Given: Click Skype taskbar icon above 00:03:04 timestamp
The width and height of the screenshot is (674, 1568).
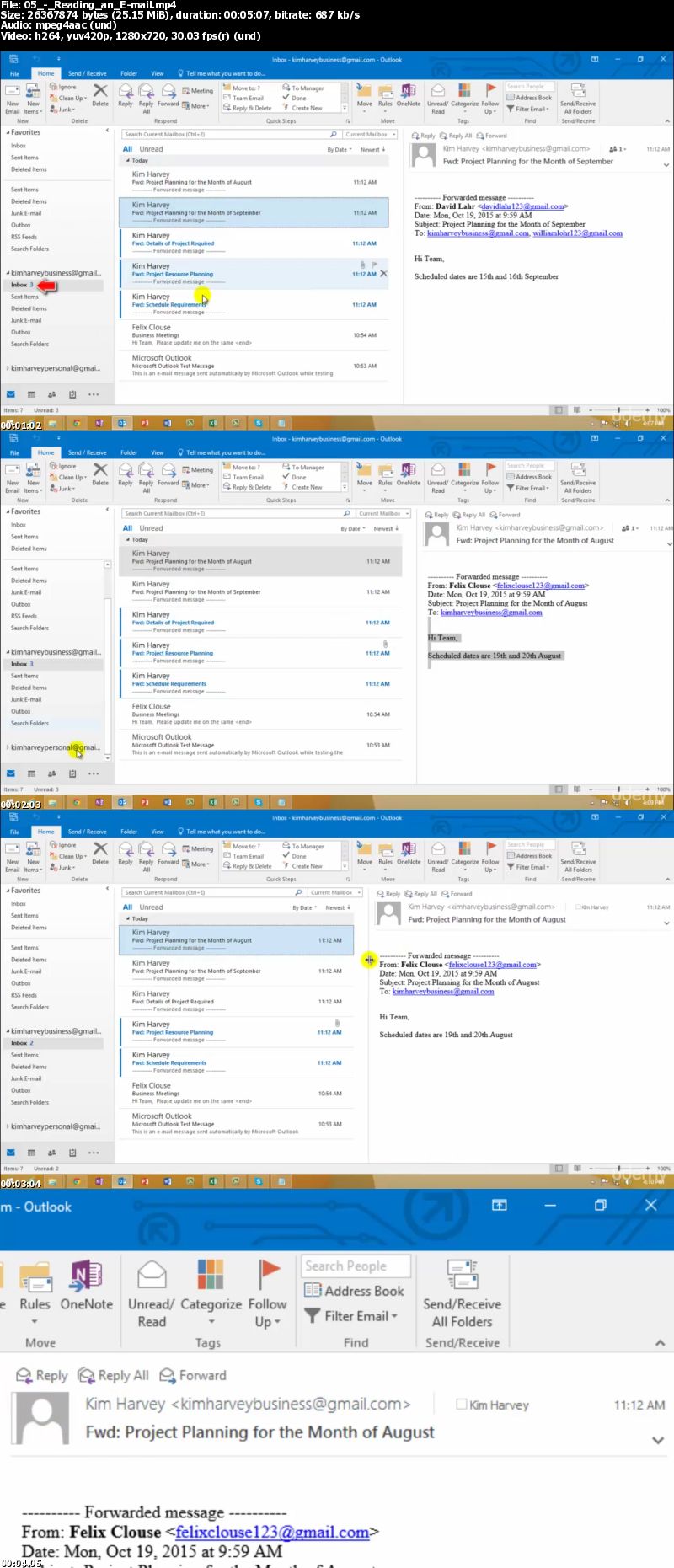Looking at the screenshot, I should (259, 1181).
